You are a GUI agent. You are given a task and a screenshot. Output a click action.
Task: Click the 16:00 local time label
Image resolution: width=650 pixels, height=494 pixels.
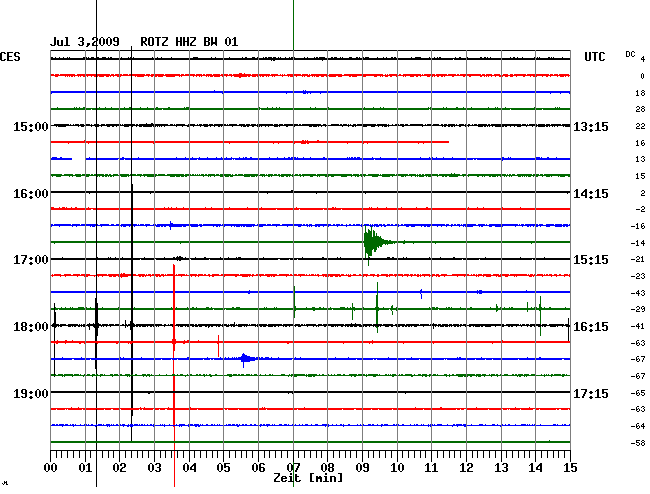31,194
